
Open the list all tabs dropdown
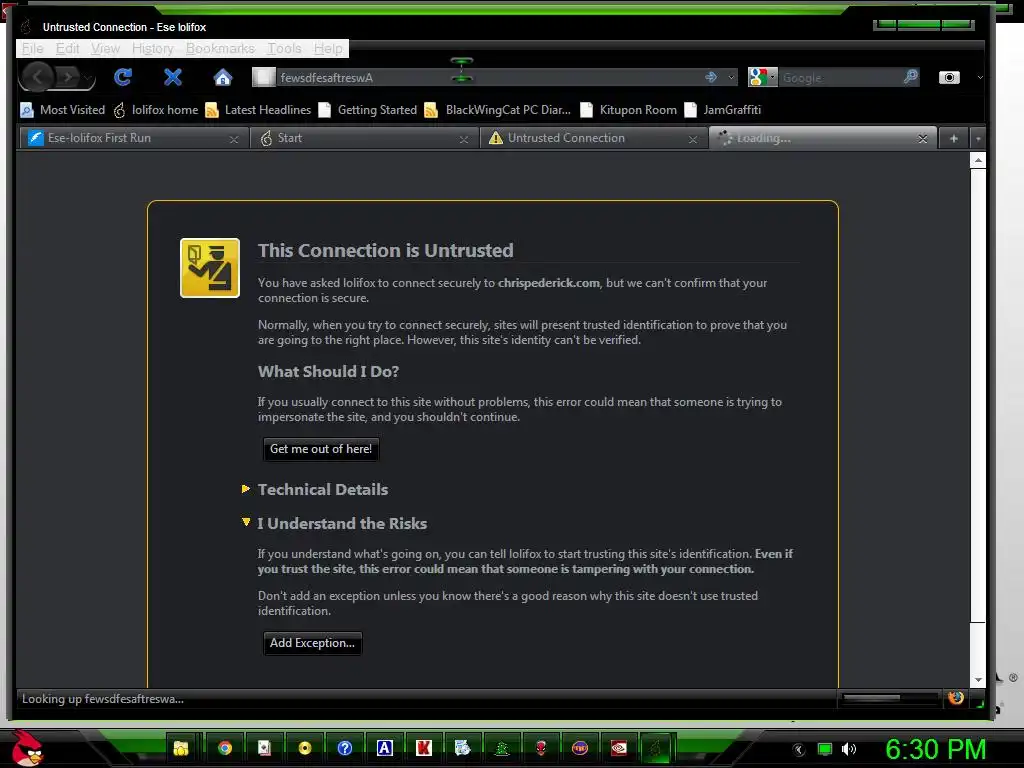coord(978,138)
